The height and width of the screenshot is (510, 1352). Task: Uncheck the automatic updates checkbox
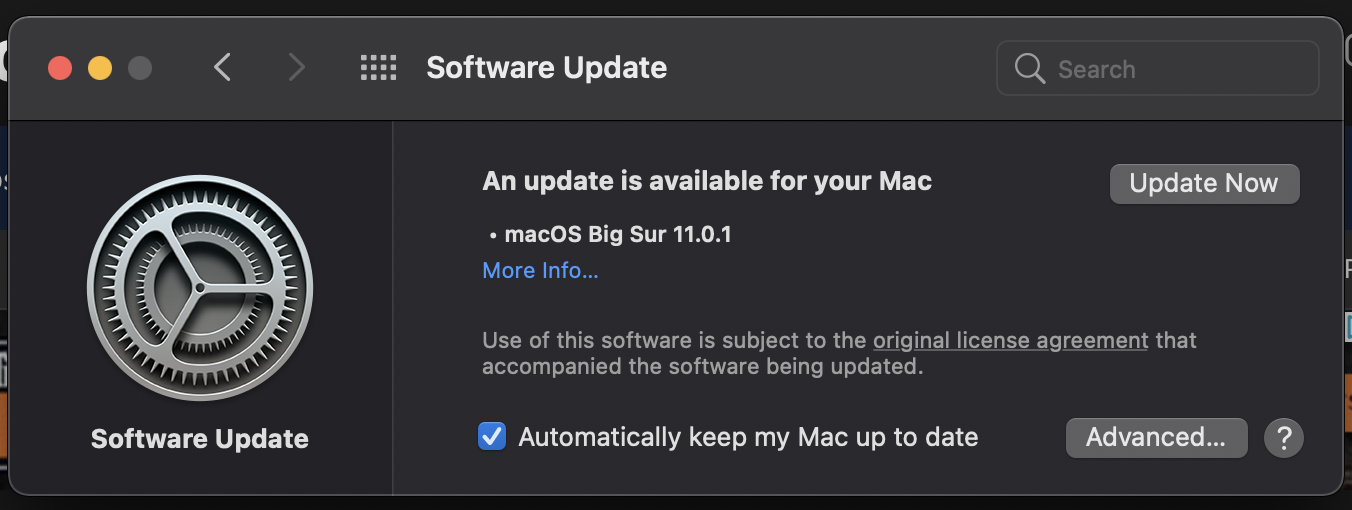491,437
